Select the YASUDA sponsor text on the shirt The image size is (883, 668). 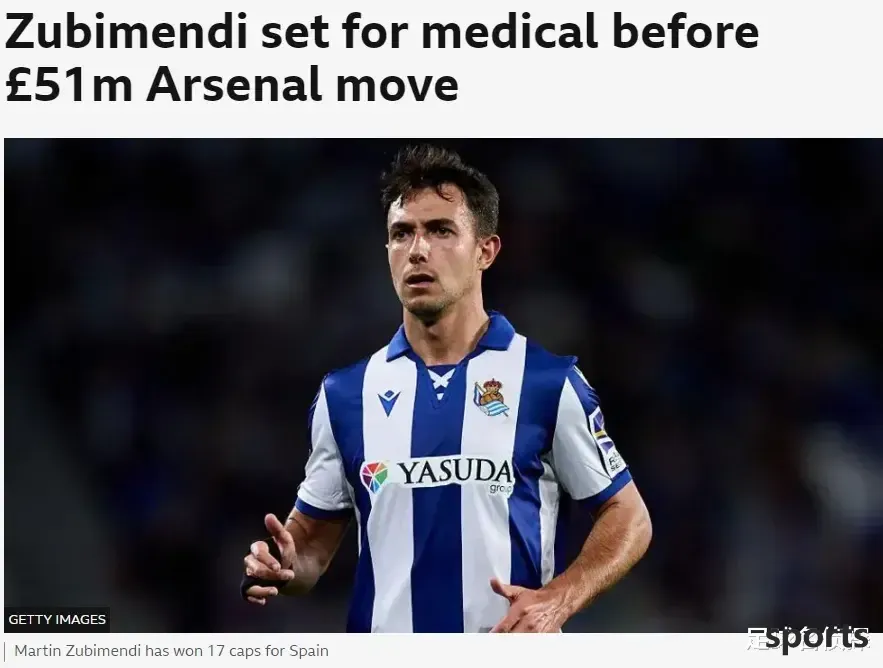[x=455, y=472]
